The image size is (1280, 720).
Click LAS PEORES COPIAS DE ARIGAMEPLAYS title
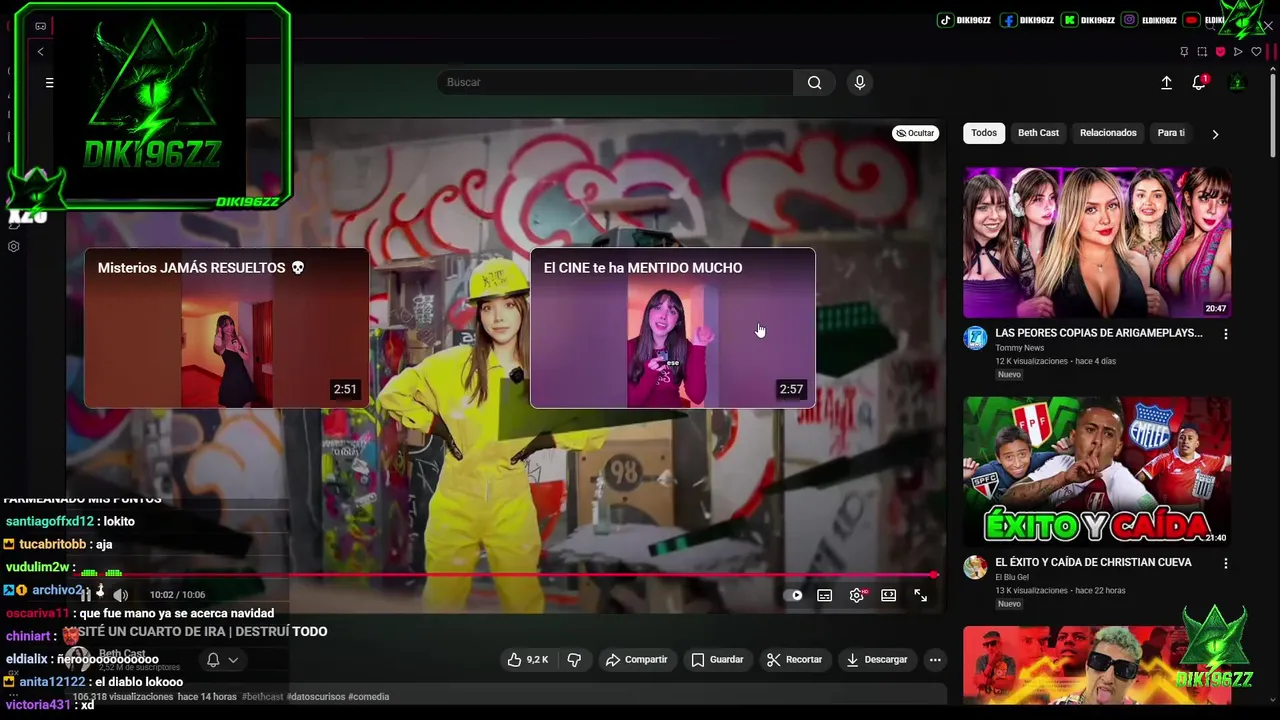tap(1099, 334)
